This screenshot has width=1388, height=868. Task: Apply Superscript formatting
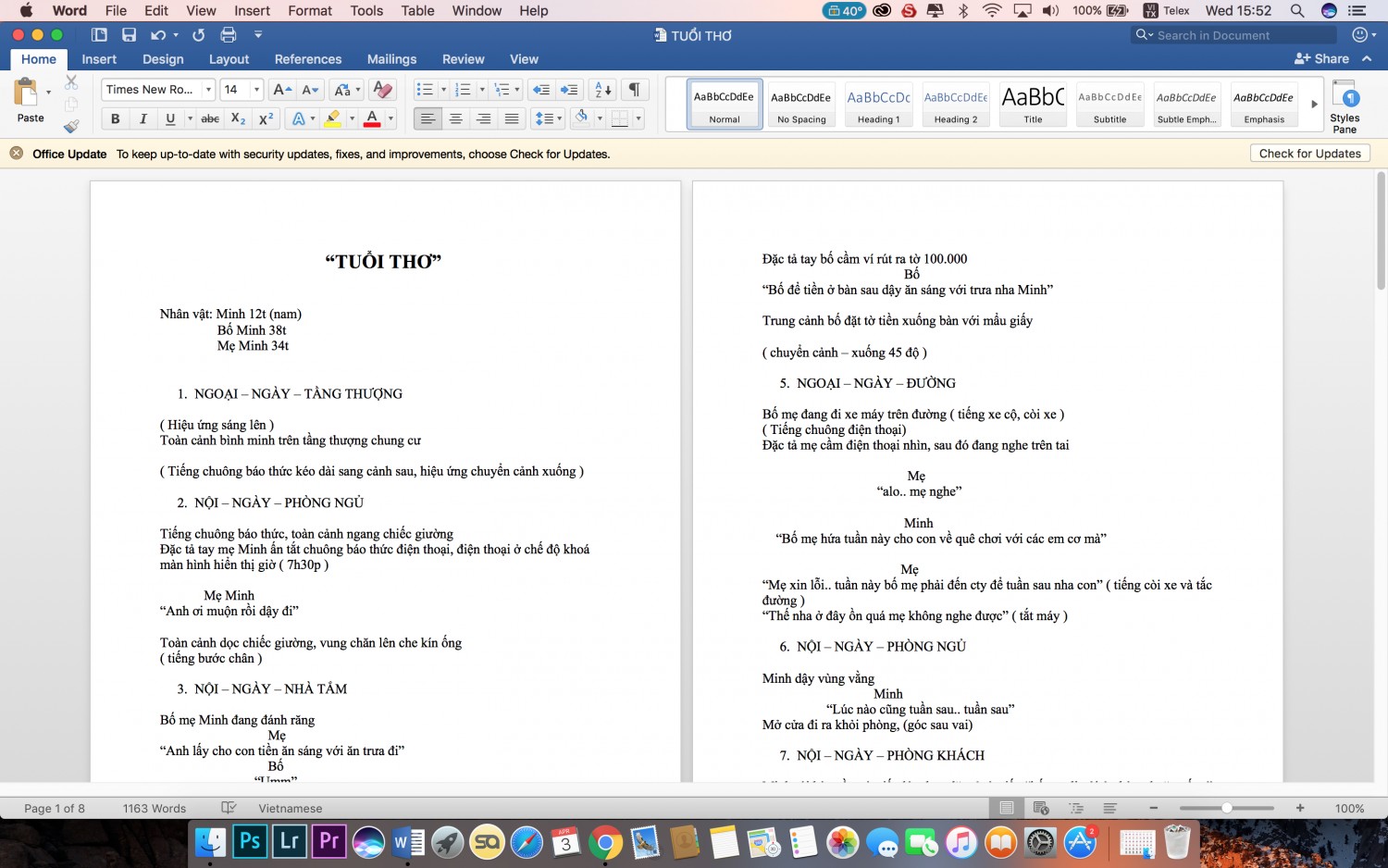(x=266, y=118)
